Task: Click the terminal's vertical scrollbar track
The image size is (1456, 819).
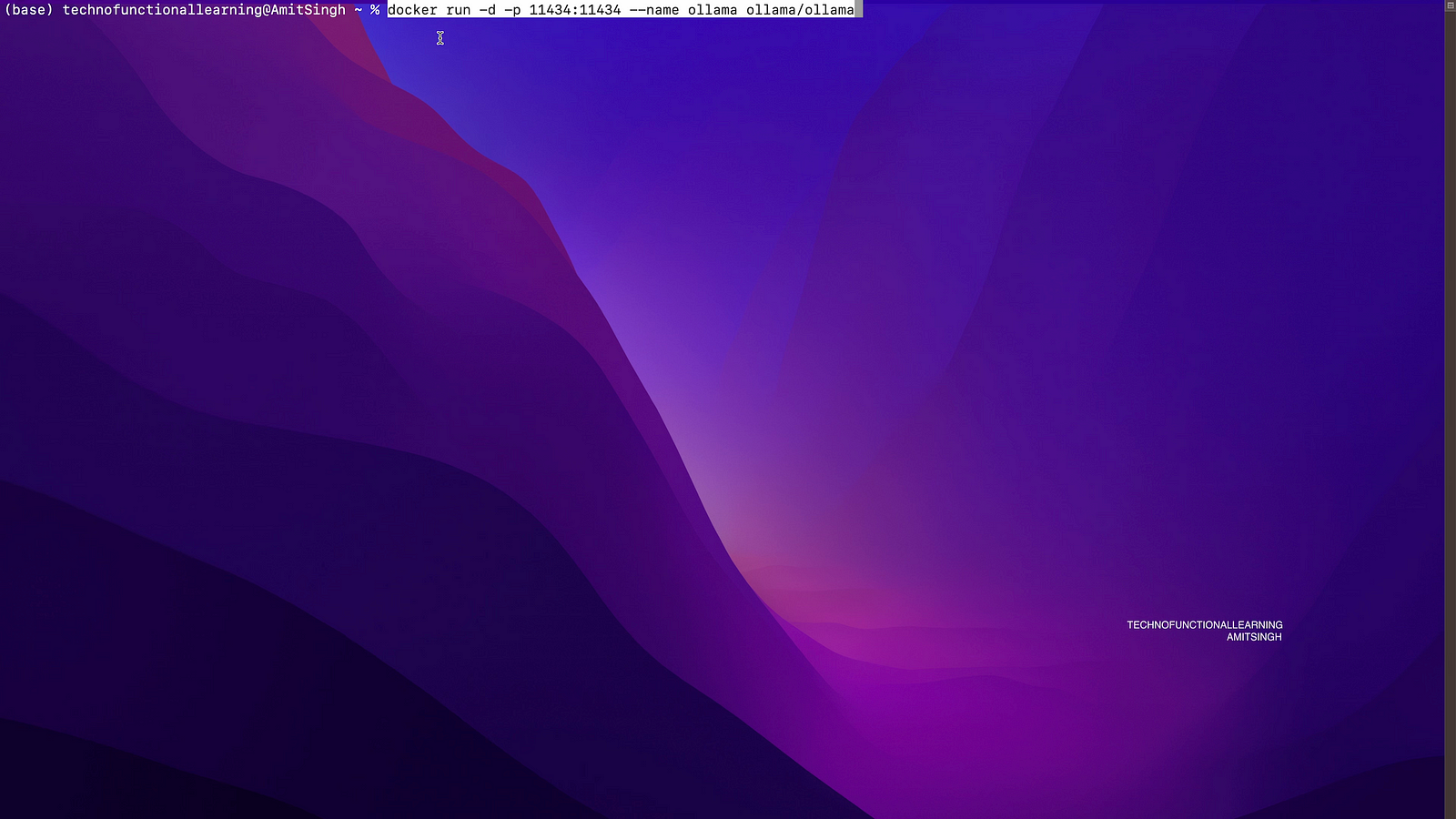Action: click(1450, 409)
